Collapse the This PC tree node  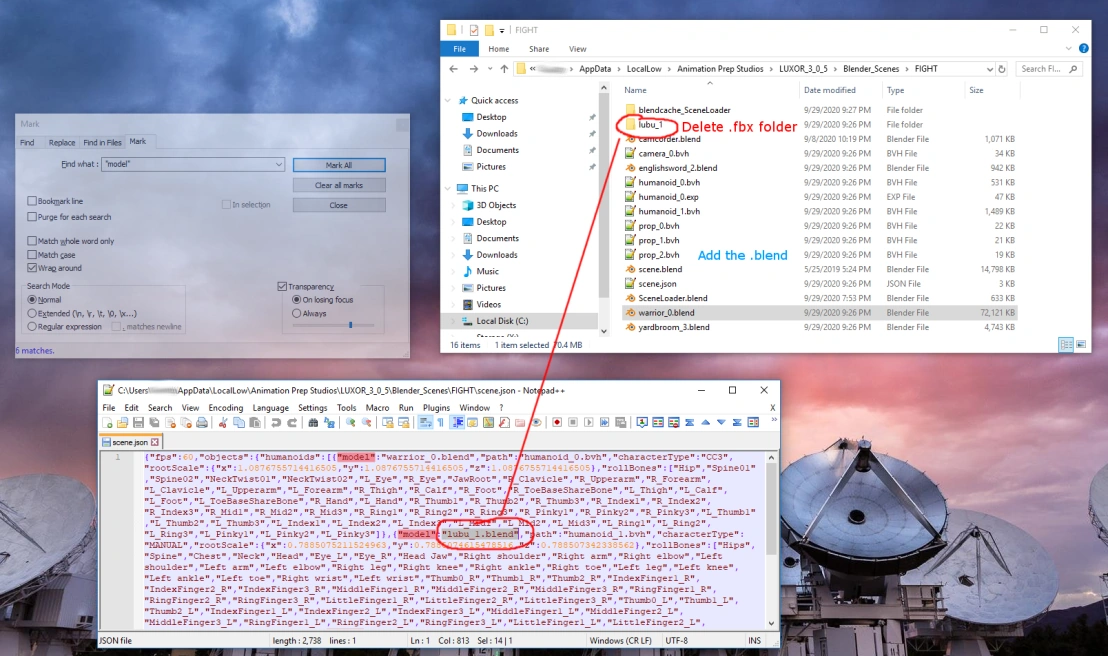coord(447,188)
